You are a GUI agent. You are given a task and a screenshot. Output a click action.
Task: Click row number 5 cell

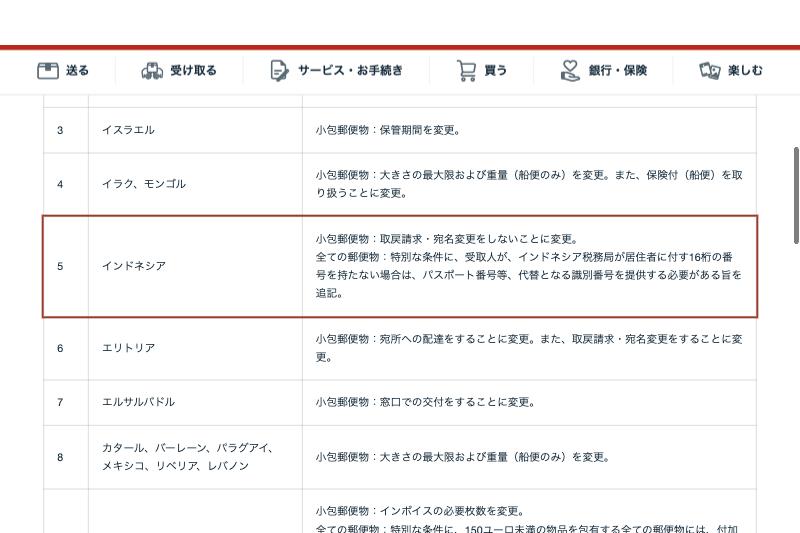point(66,266)
